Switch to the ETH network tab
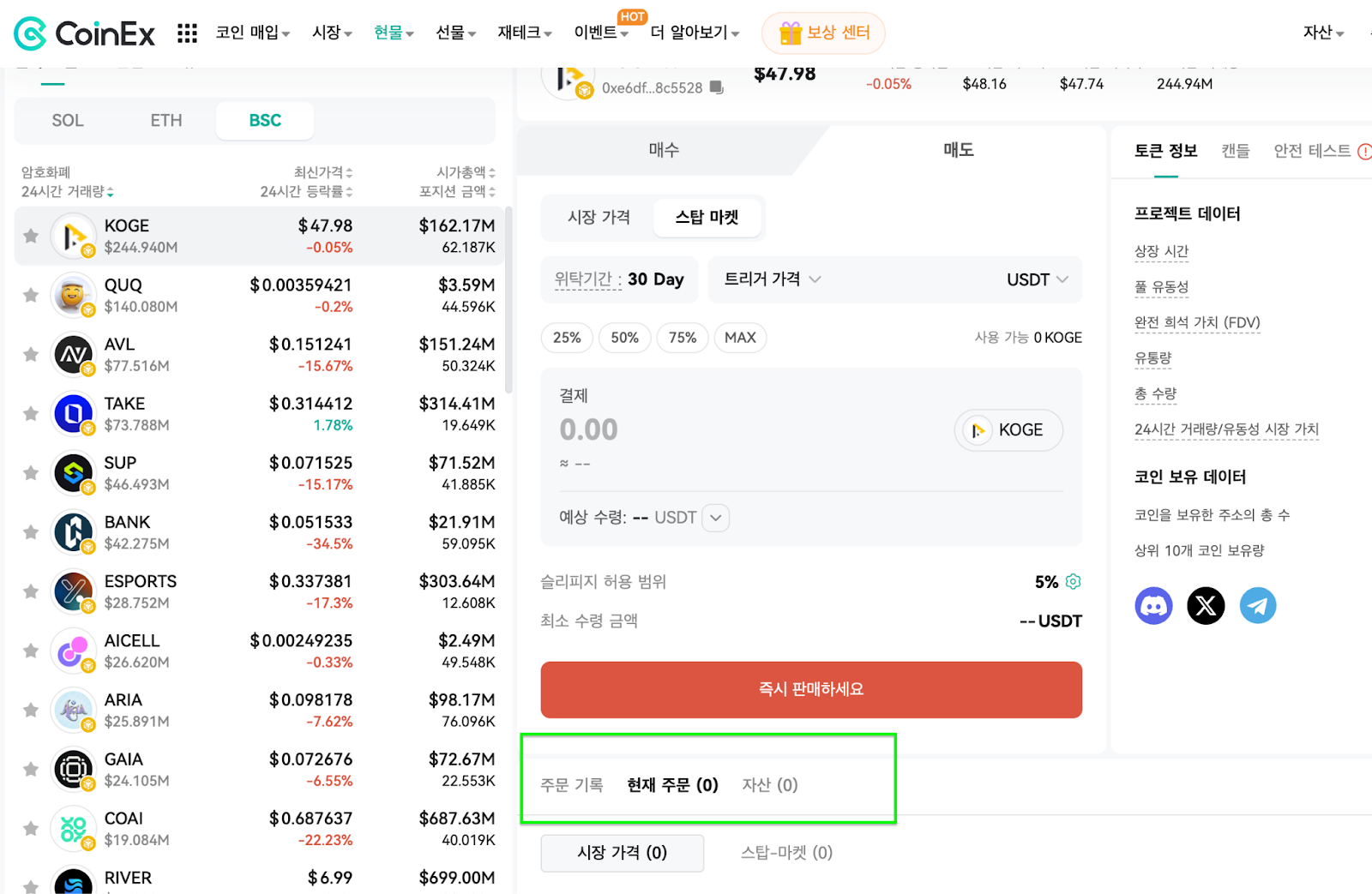Screen dimensions: 1372x894 coord(165,120)
